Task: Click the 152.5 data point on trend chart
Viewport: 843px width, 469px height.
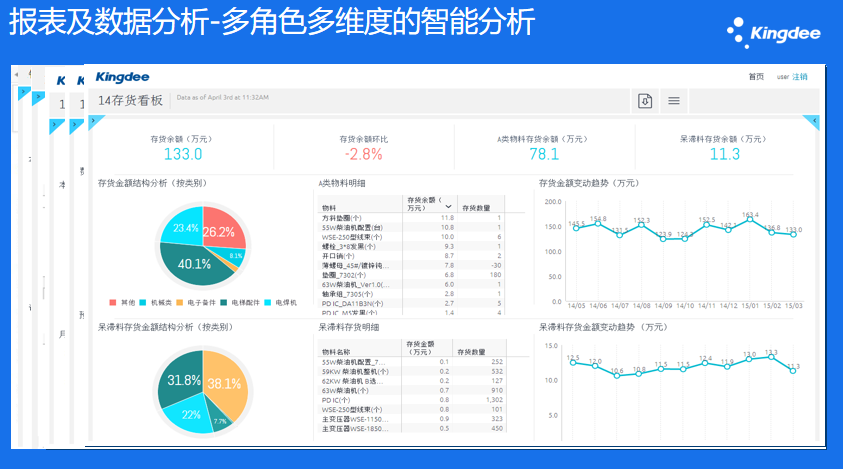Action: pyautogui.click(x=706, y=224)
